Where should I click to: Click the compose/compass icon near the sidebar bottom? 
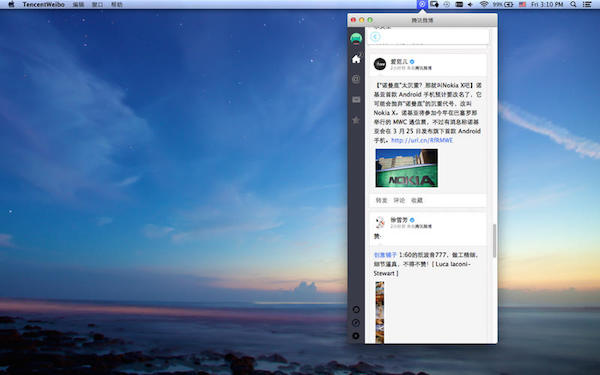coord(356,323)
